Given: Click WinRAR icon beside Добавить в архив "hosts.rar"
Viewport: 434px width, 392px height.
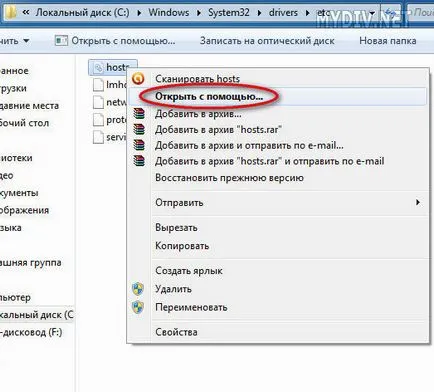Looking at the screenshot, I should (x=139, y=129).
